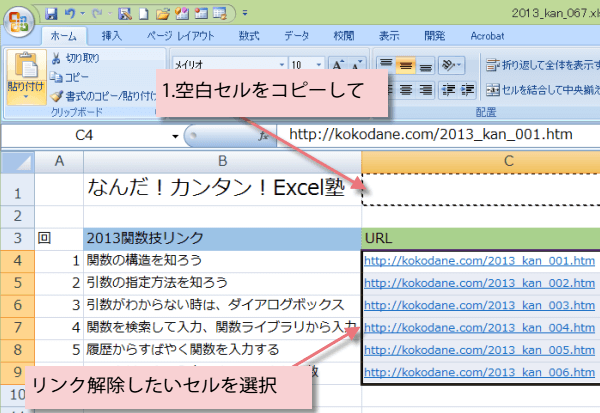
Task: Open the font name dropdown メイリオ
Action: (282, 65)
